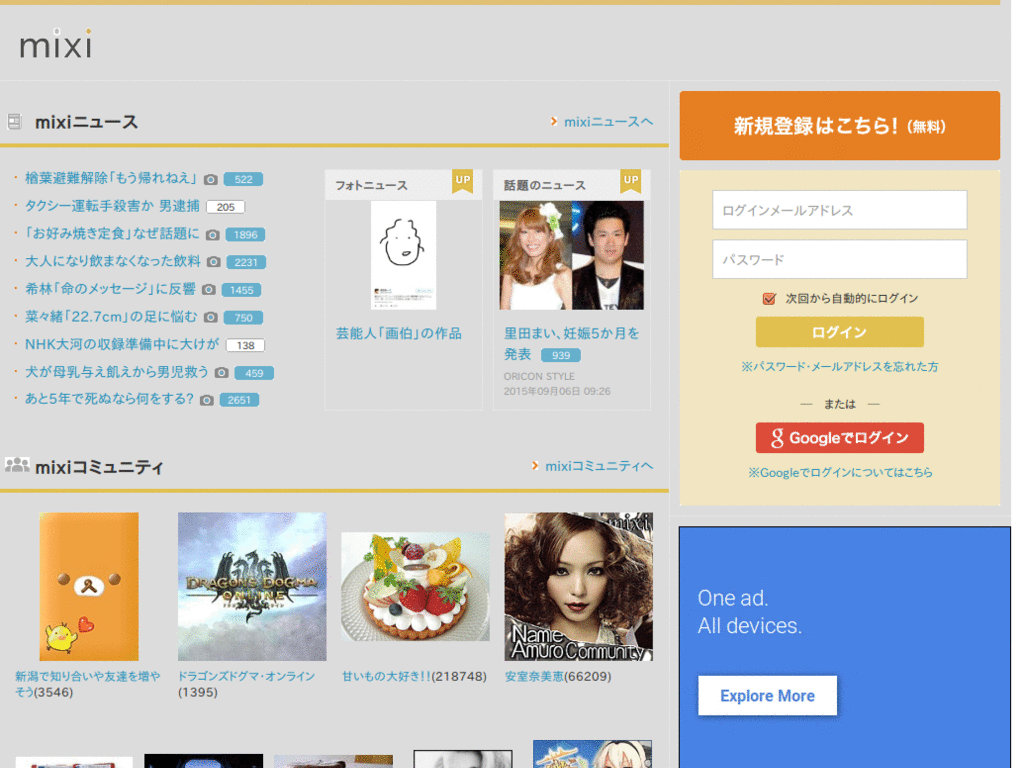
Task: Click the fruit tart community thumbnail
Action: click(x=415, y=586)
